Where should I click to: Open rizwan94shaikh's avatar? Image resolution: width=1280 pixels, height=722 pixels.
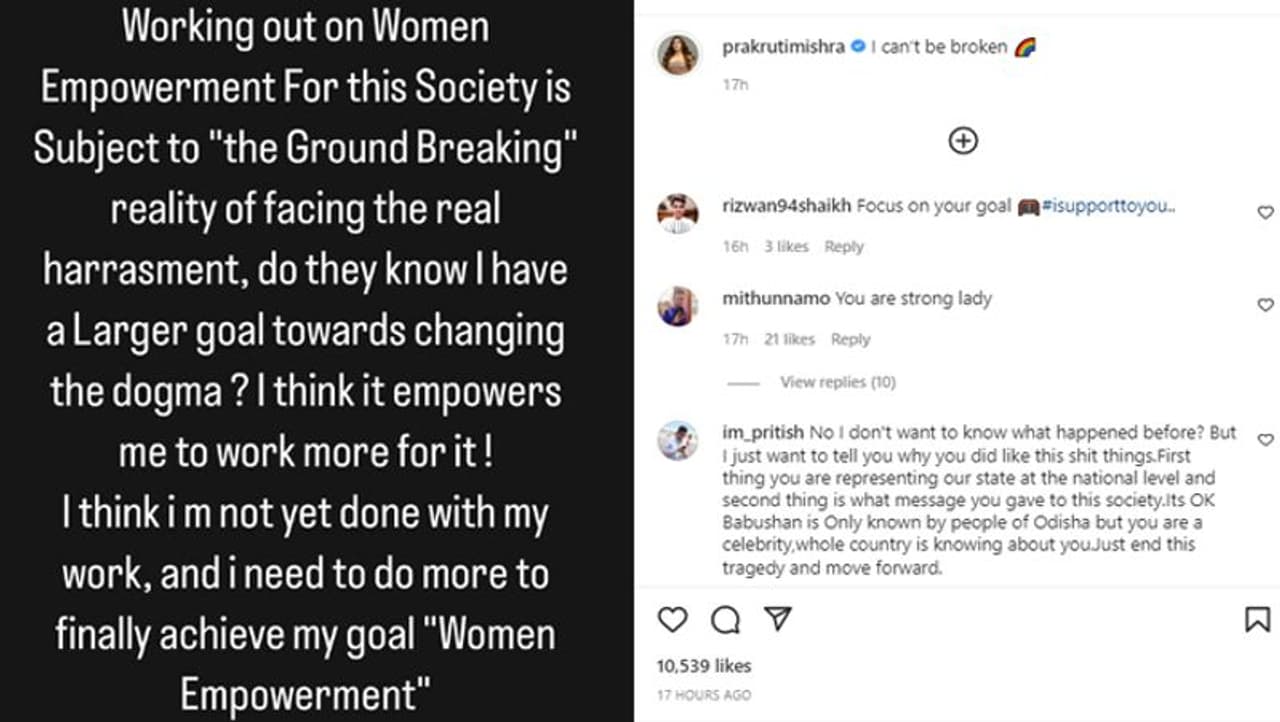coord(677,213)
